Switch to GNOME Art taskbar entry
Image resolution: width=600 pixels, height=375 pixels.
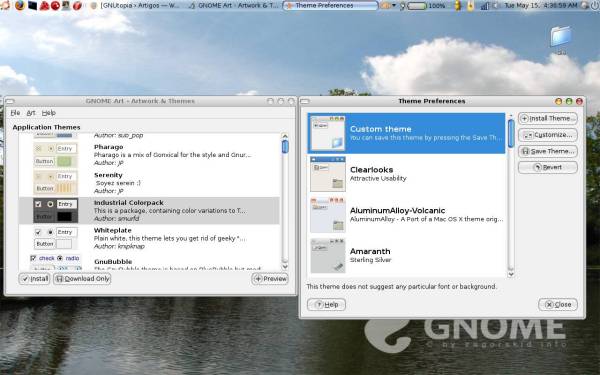click(x=234, y=6)
